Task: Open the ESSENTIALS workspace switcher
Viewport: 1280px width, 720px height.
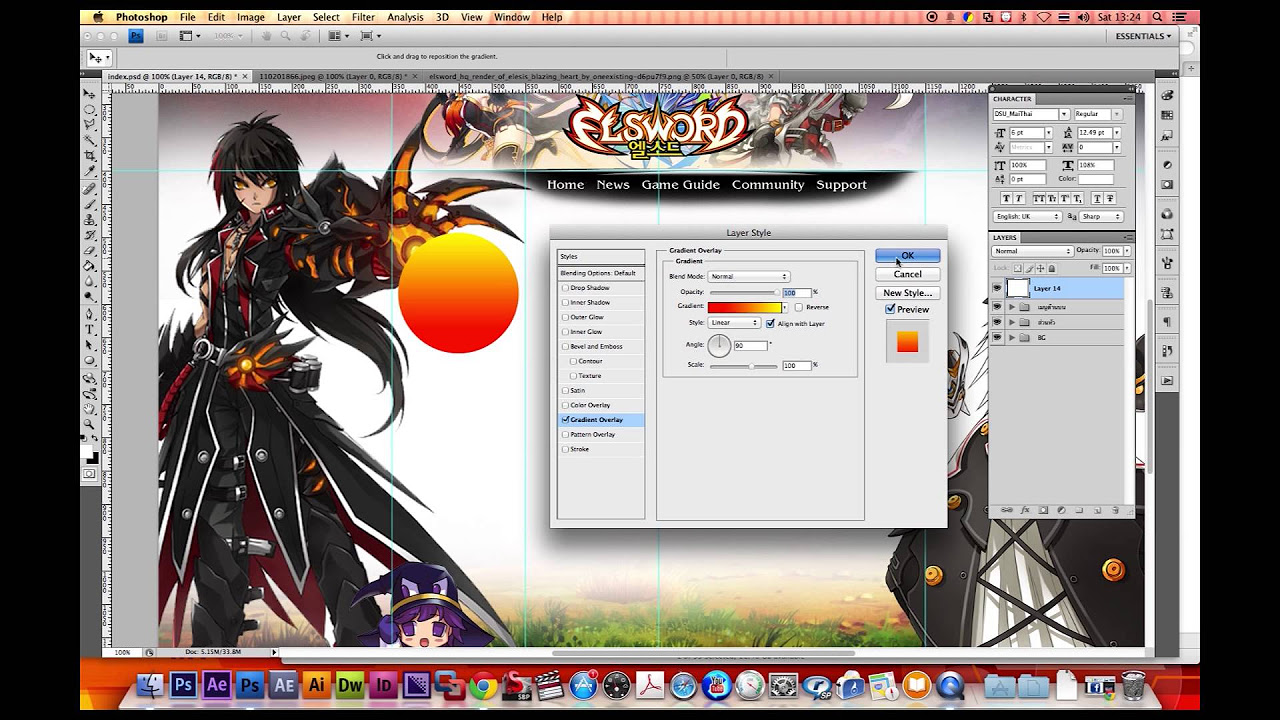Action: coord(1143,36)
